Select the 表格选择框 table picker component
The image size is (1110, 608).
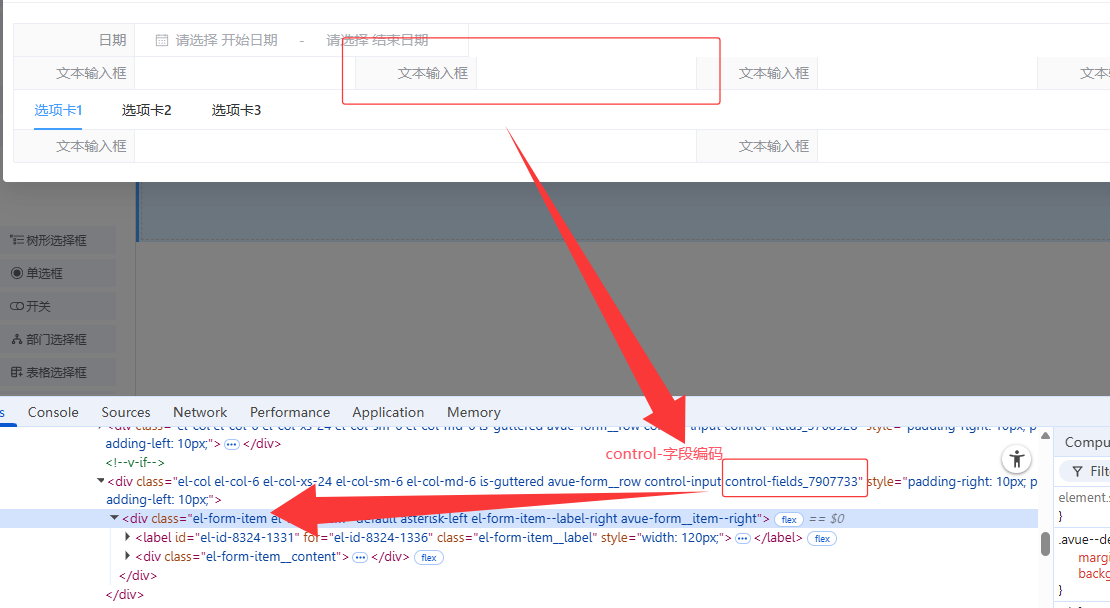[56, 372]
